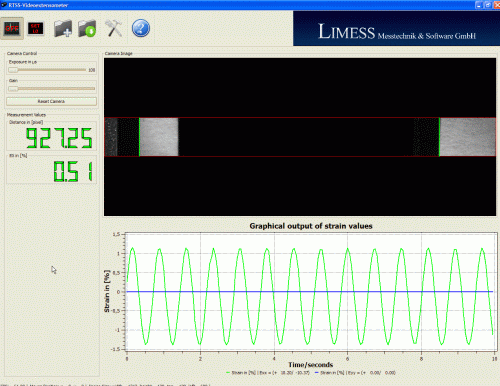
Task: Click the green strain curve legend entry
Action: click(x=268, y=373)
